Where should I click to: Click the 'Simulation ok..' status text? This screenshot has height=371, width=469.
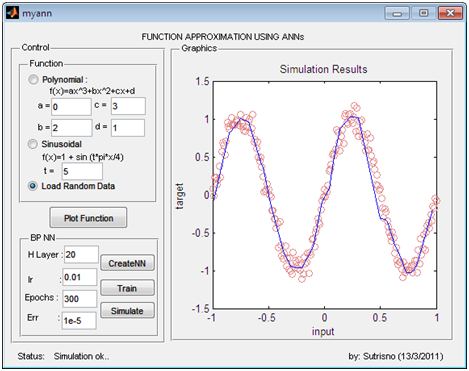(x=82, y=356)
